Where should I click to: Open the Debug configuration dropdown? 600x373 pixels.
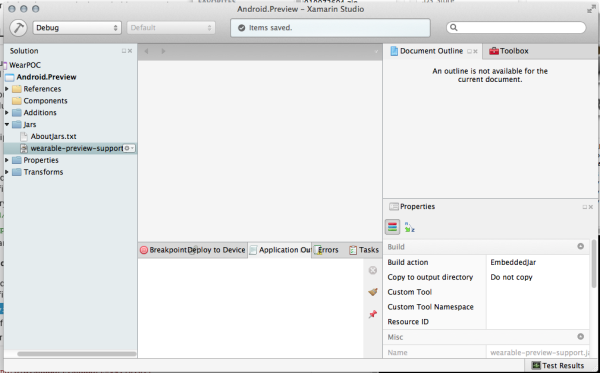coord(77,28)
